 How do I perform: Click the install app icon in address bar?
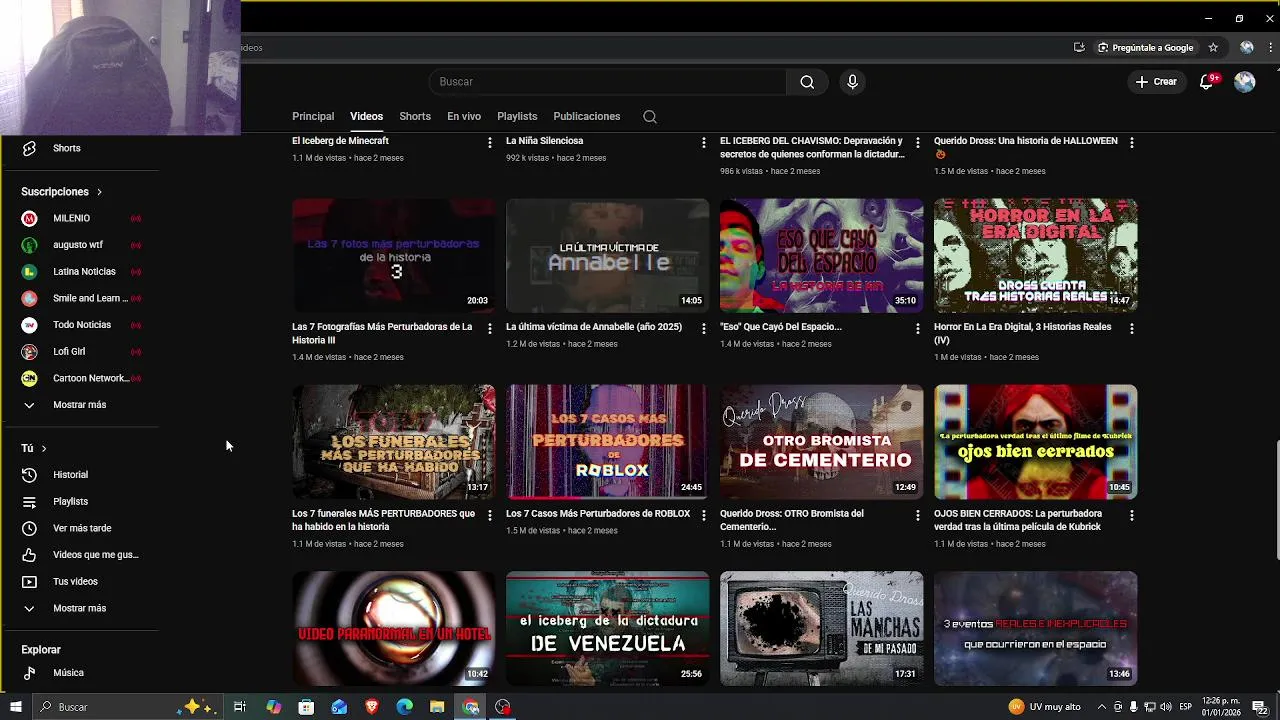pos(1079,47)
